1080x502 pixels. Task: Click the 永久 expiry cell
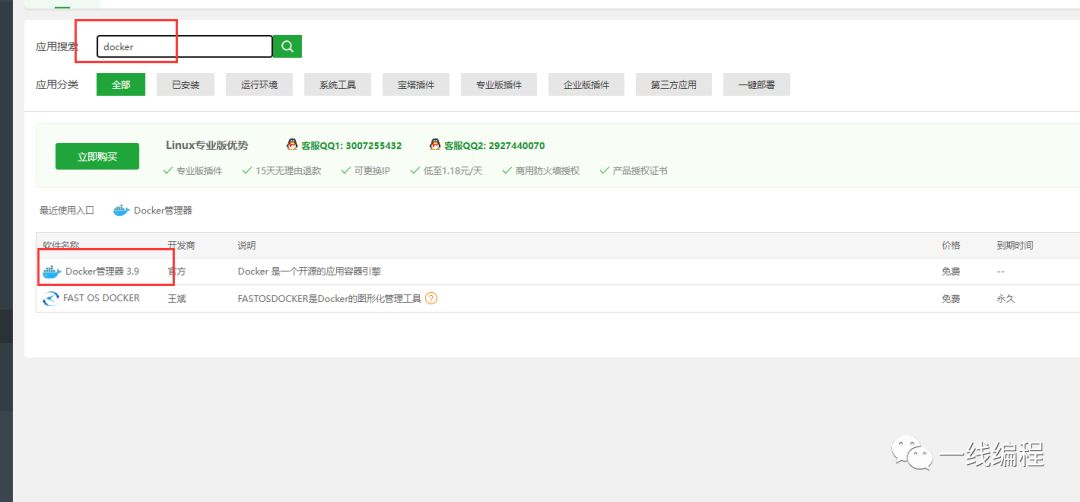(x=1006, y=299)
